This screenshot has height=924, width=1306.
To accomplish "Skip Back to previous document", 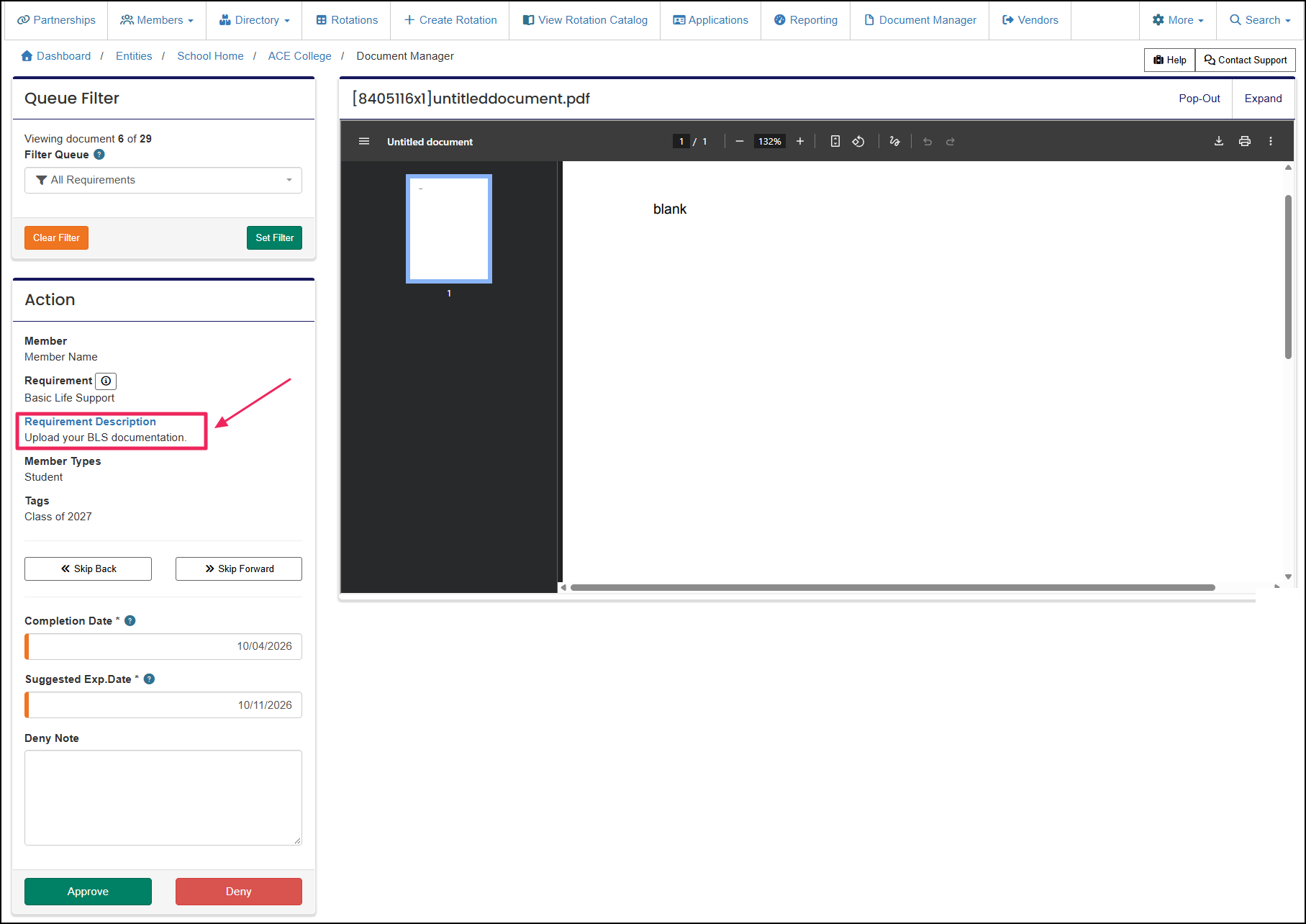I will pos(88,569).
